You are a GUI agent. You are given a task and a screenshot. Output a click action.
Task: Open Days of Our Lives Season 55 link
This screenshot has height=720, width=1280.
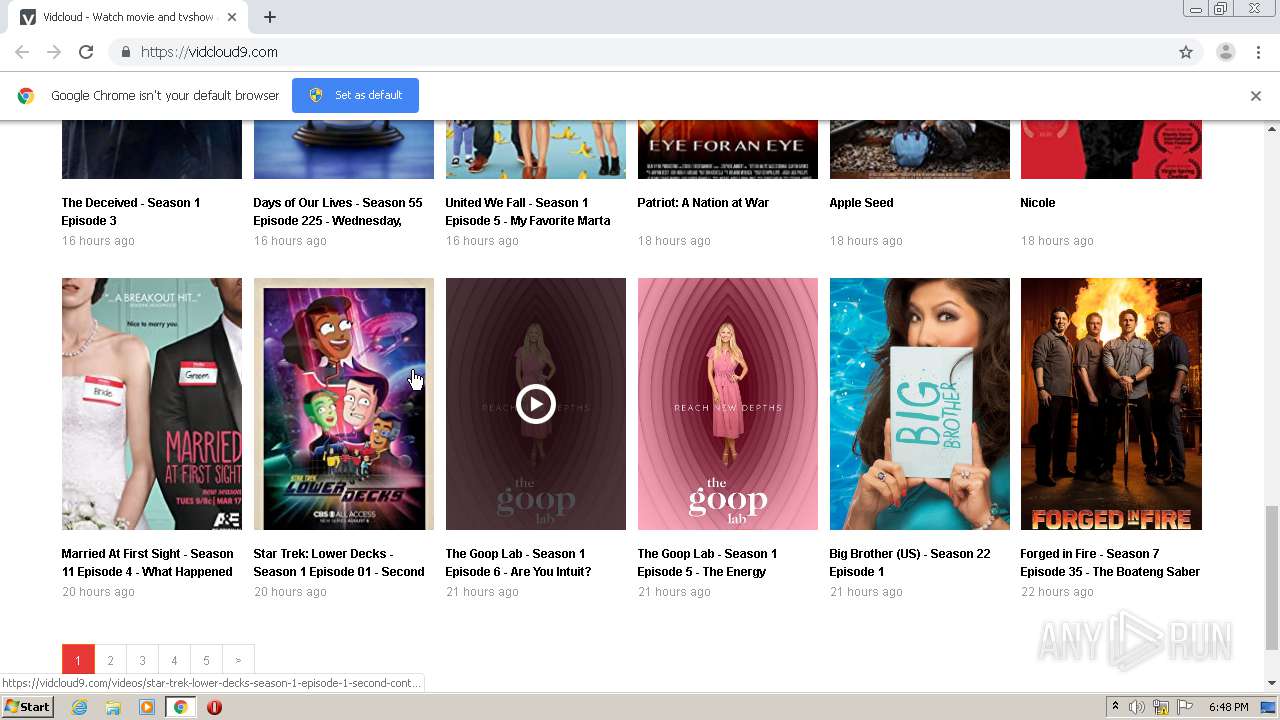tap(338, 212)
